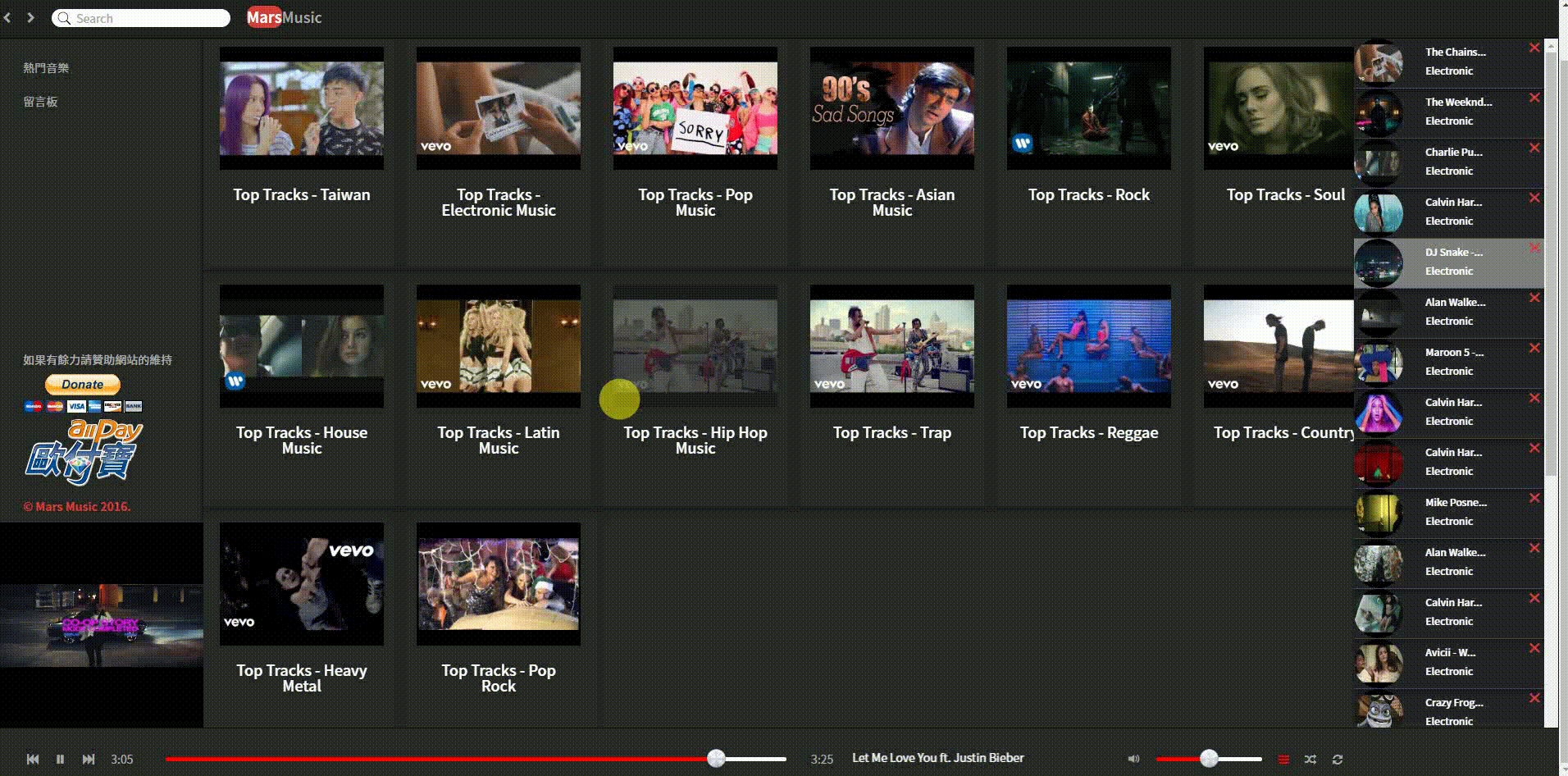1568x776 pixels.
Task: Go to the previous track
Action: [x=33, y=760]
